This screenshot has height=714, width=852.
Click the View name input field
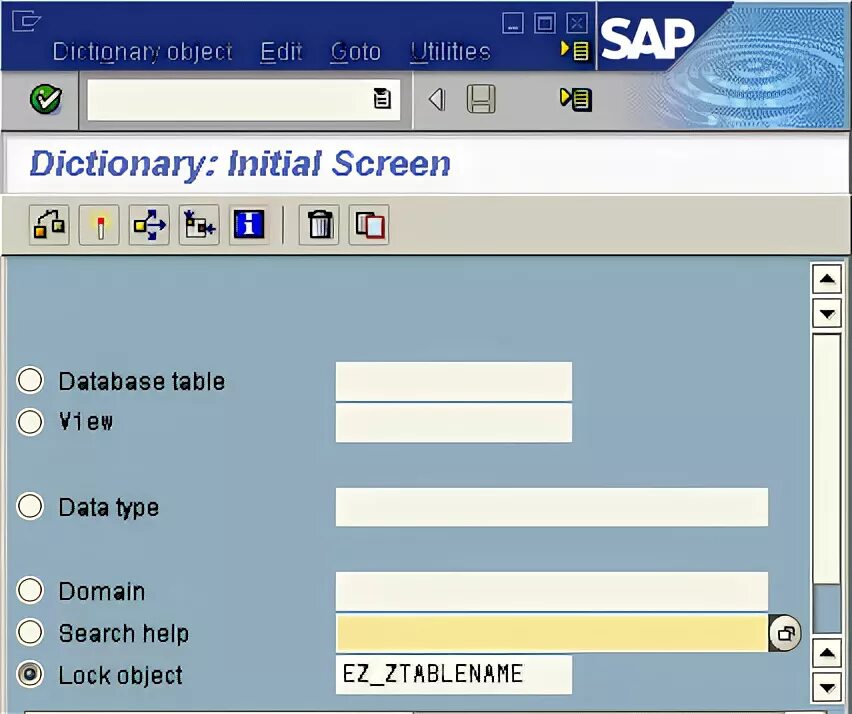[454, 423]
